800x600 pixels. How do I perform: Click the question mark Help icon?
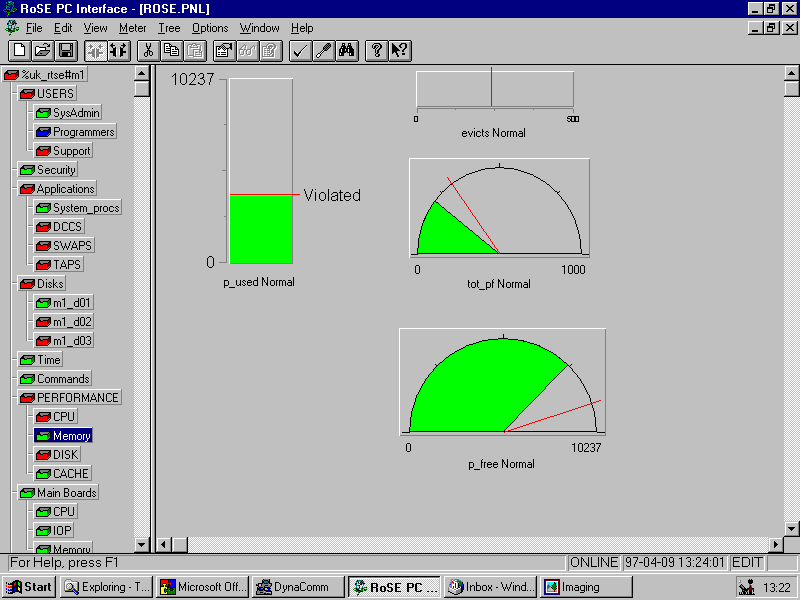[376, 50]
